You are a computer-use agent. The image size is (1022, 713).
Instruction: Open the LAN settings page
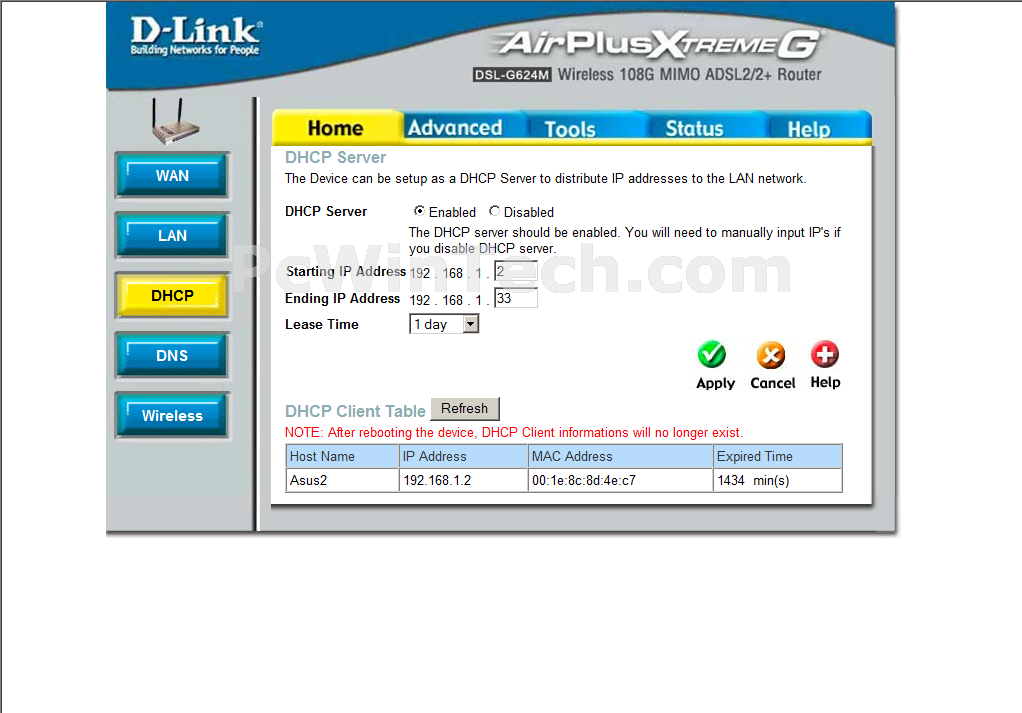tap(172, 235)
